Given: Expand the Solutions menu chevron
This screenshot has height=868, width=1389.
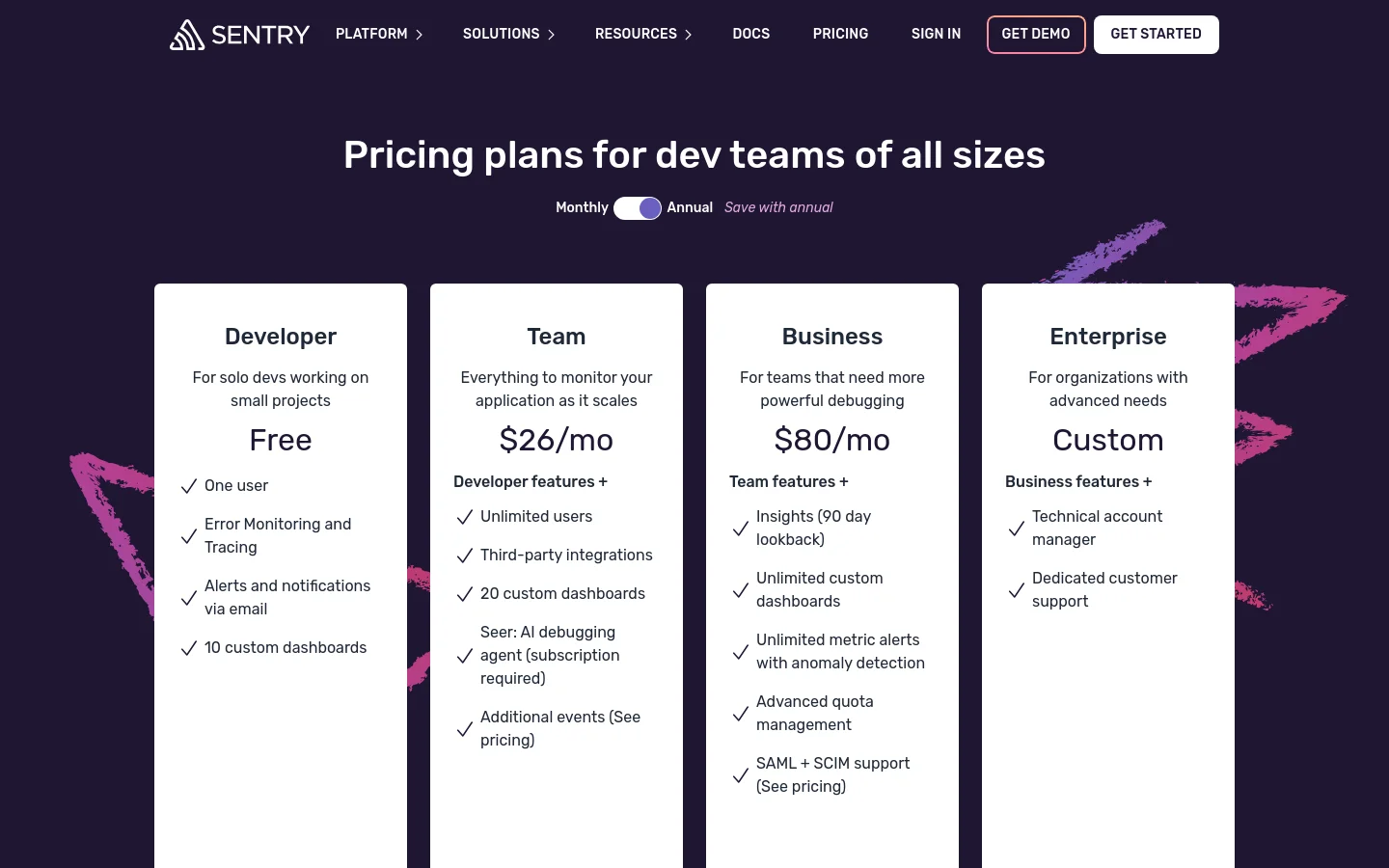Looking at the screenshot, I should [551, 35].
